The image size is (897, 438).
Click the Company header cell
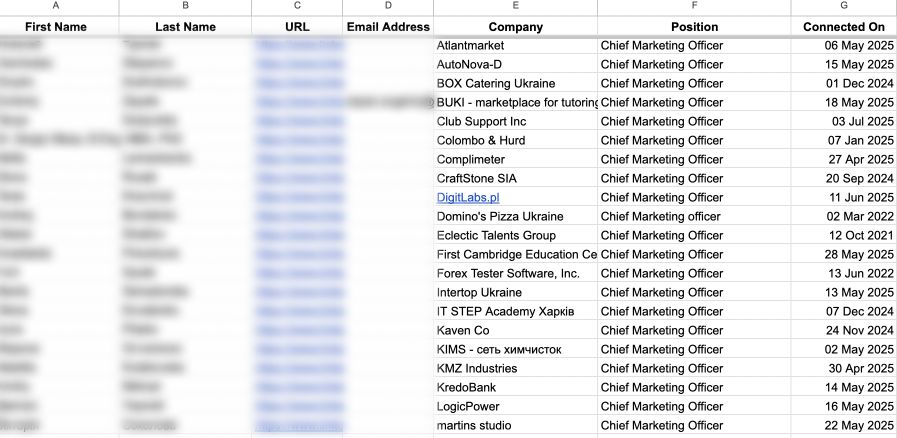(515, 27)
